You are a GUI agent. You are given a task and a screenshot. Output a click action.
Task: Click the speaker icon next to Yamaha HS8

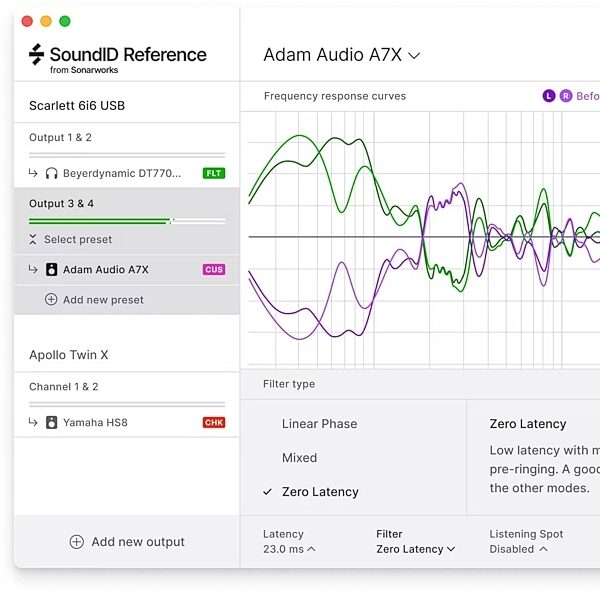coord(51,423)
